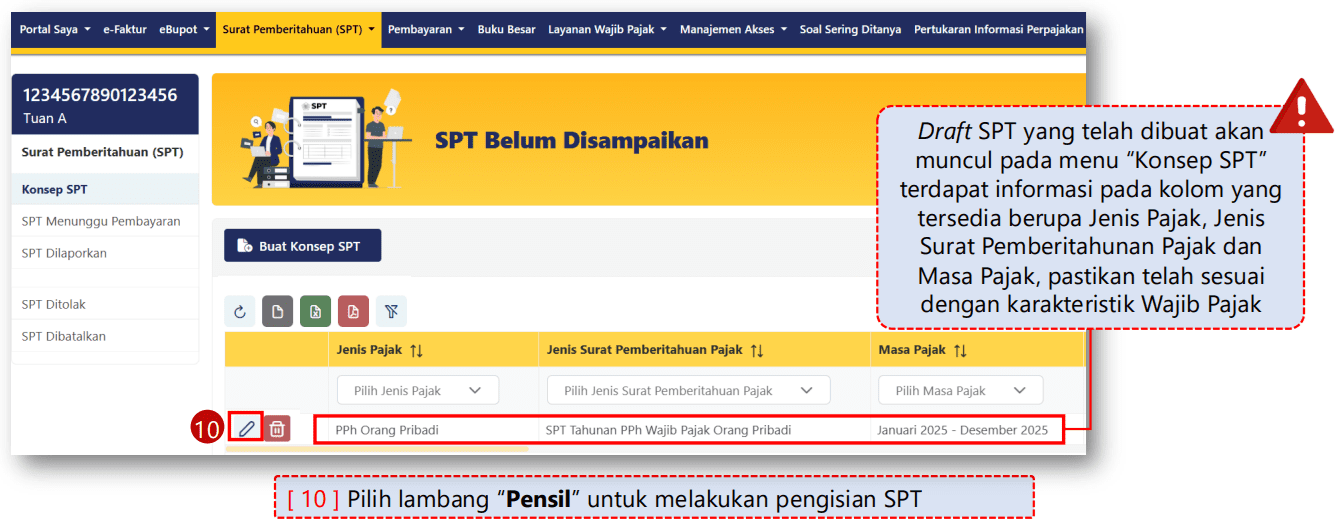Select Konsep SPT in the sidebar

coord(105,189)
